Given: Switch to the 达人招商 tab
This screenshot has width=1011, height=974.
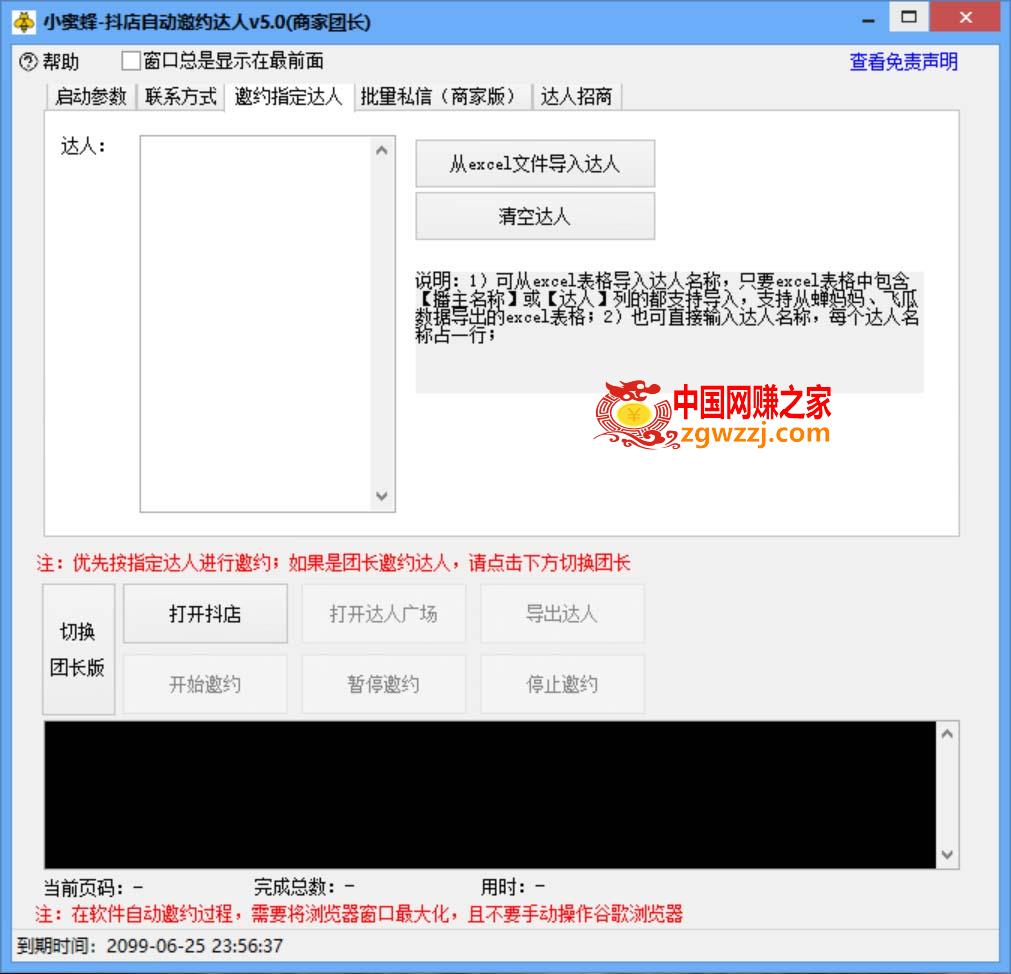Looking at the screenshot, I should 576,97.
